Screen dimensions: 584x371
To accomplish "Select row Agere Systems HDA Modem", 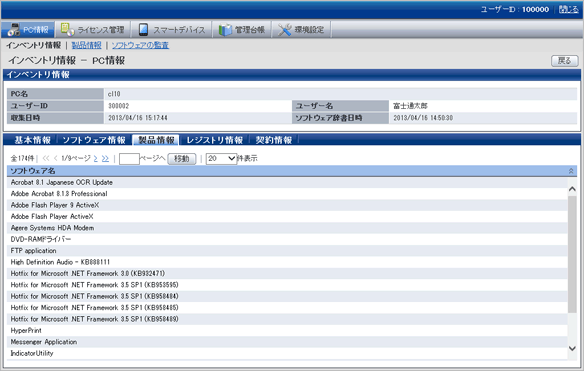I will click(287, 228).
